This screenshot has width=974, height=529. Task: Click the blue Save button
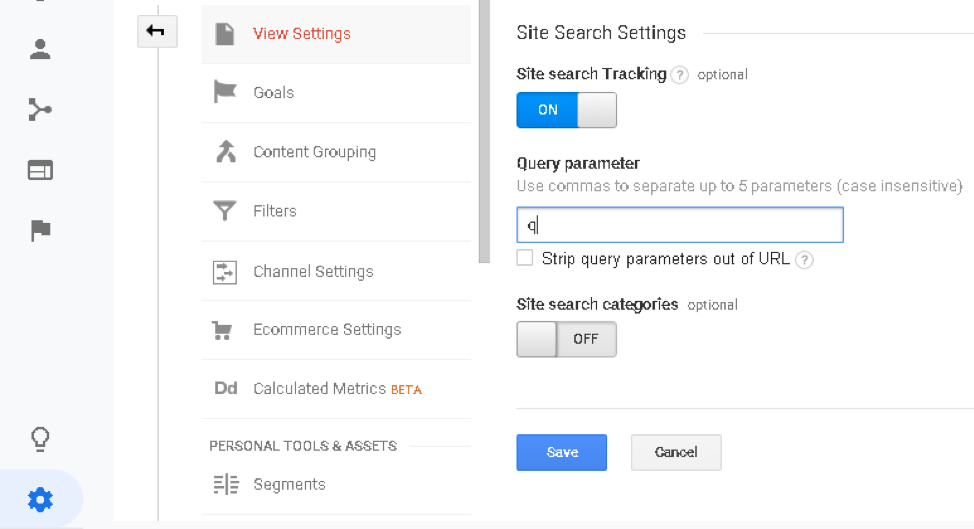tap(562, 453)
